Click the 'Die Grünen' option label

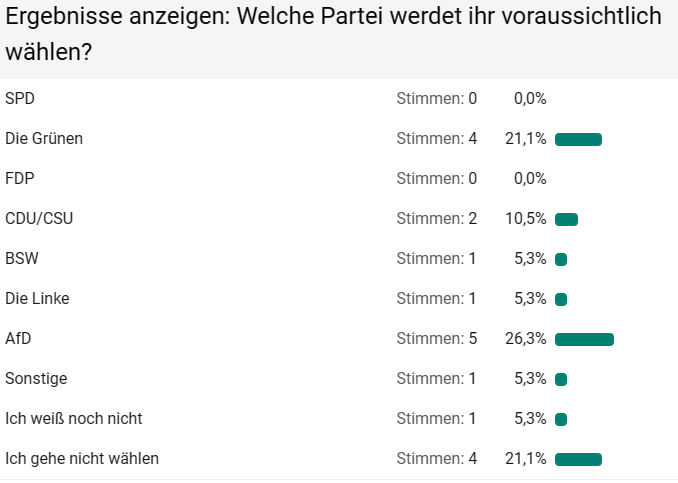44,138
